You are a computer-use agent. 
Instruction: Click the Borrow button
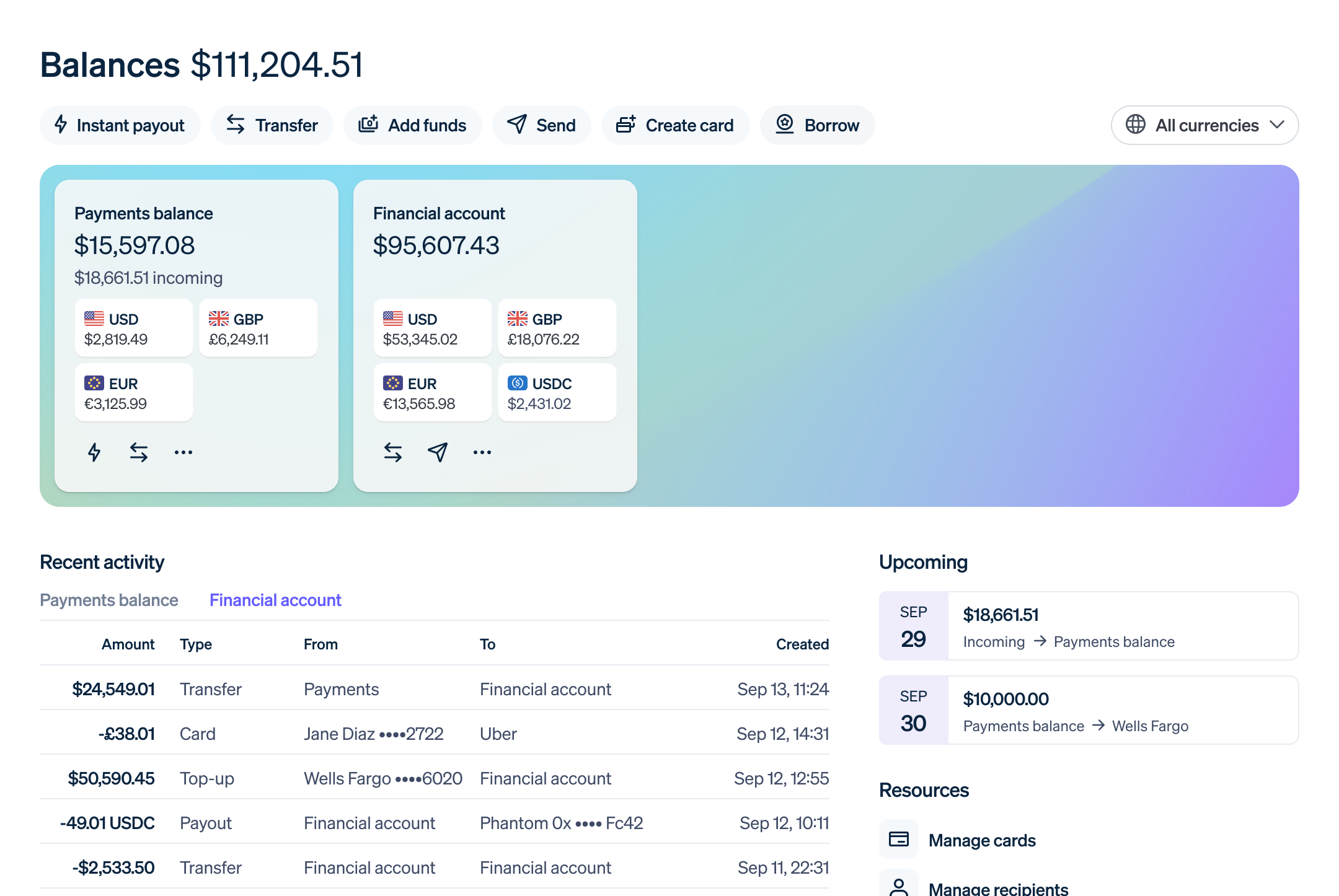(x=817, y=125)
